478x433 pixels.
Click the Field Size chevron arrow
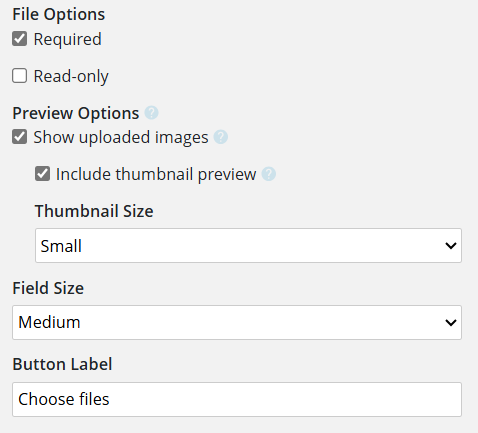(451, 322)
